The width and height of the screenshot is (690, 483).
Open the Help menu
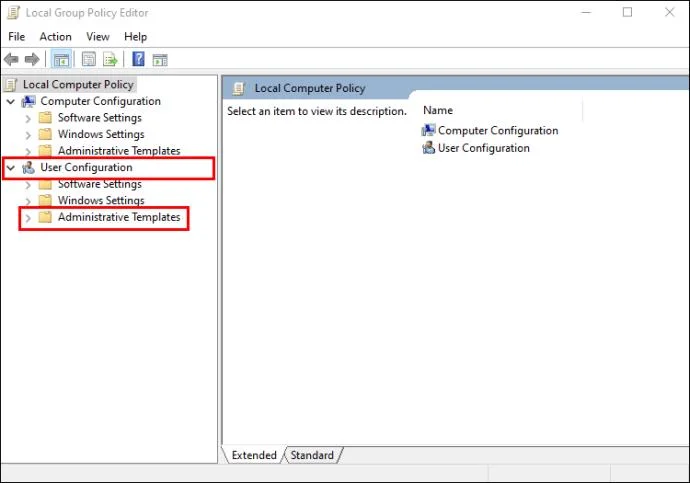(x=136, y=37)
